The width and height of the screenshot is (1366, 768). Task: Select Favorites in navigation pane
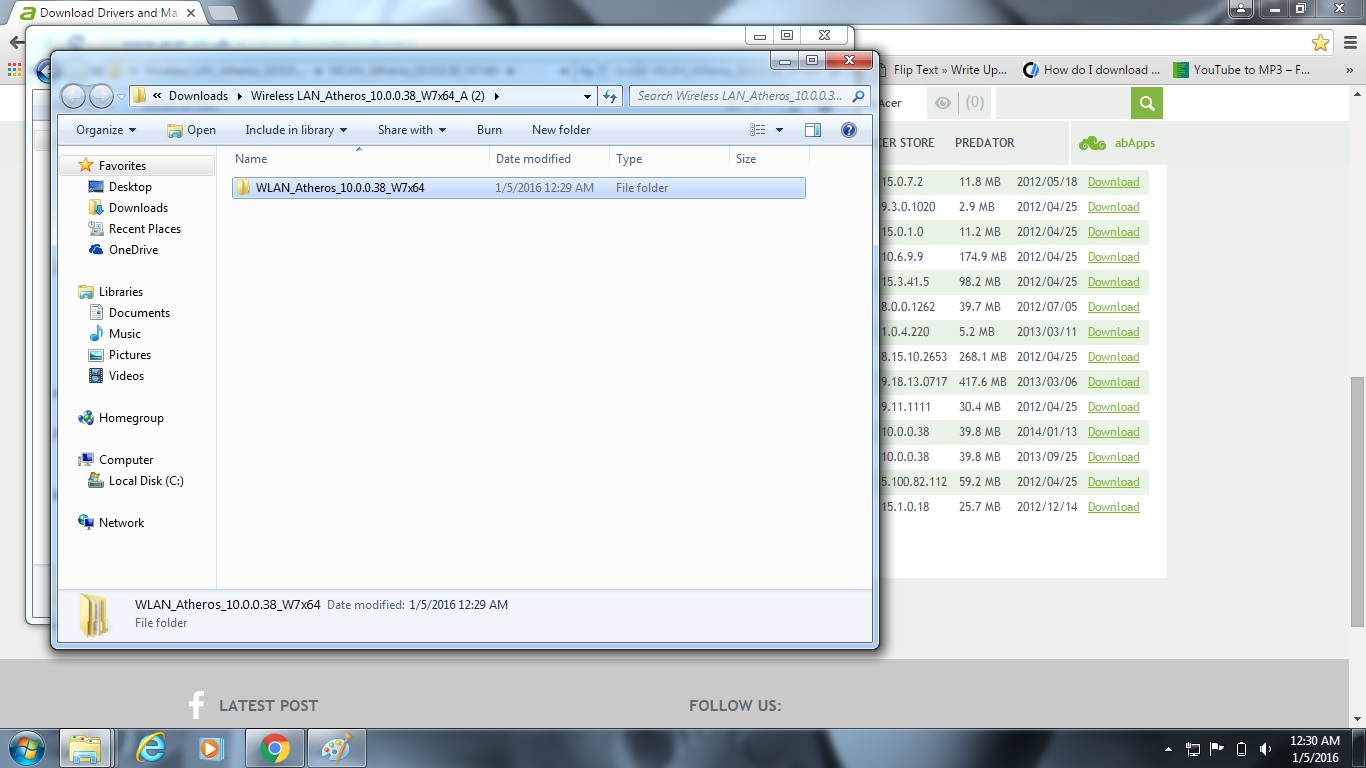click(x=122, y=166)
